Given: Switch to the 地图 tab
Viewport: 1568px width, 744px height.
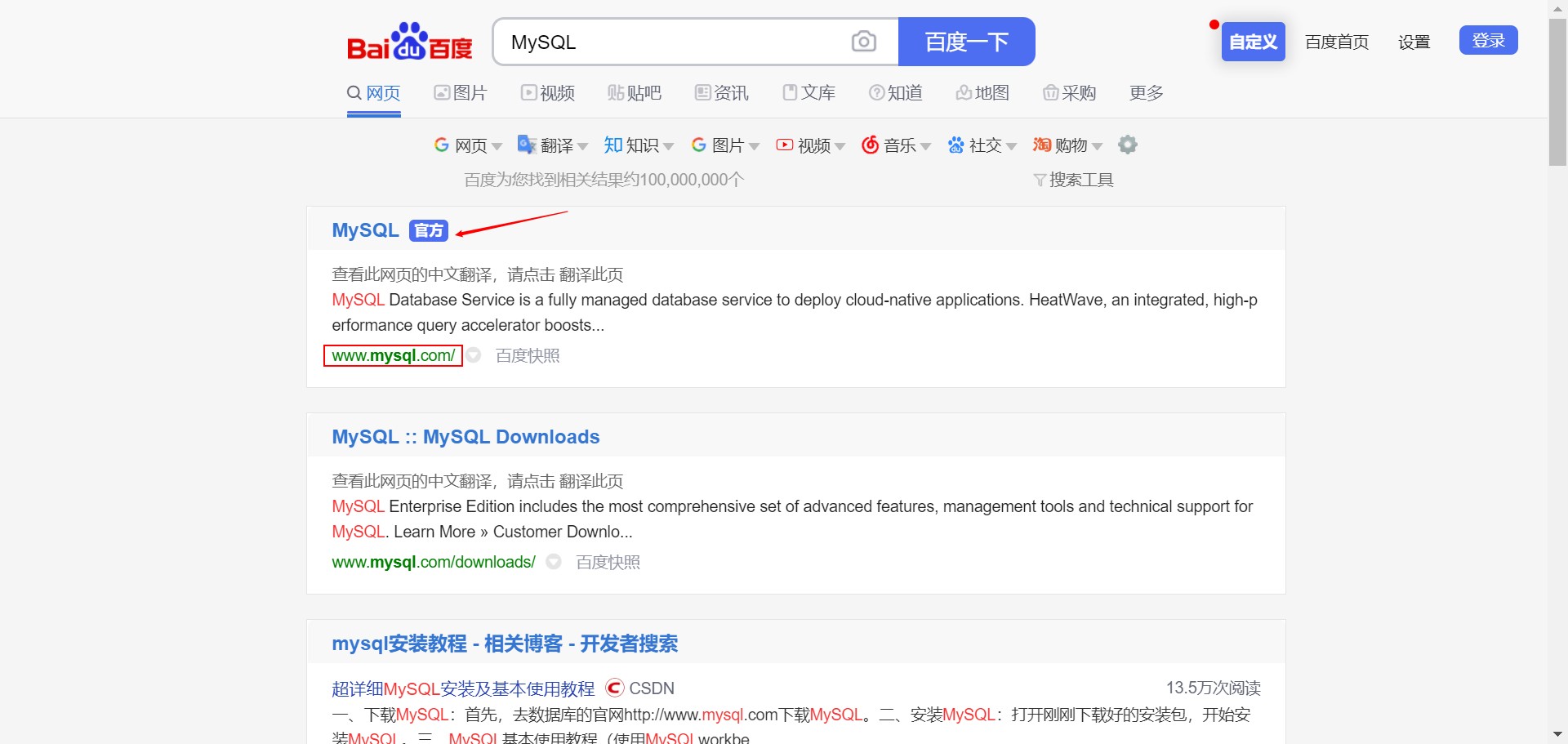Looking at the screenshot, I should [982, 93].
